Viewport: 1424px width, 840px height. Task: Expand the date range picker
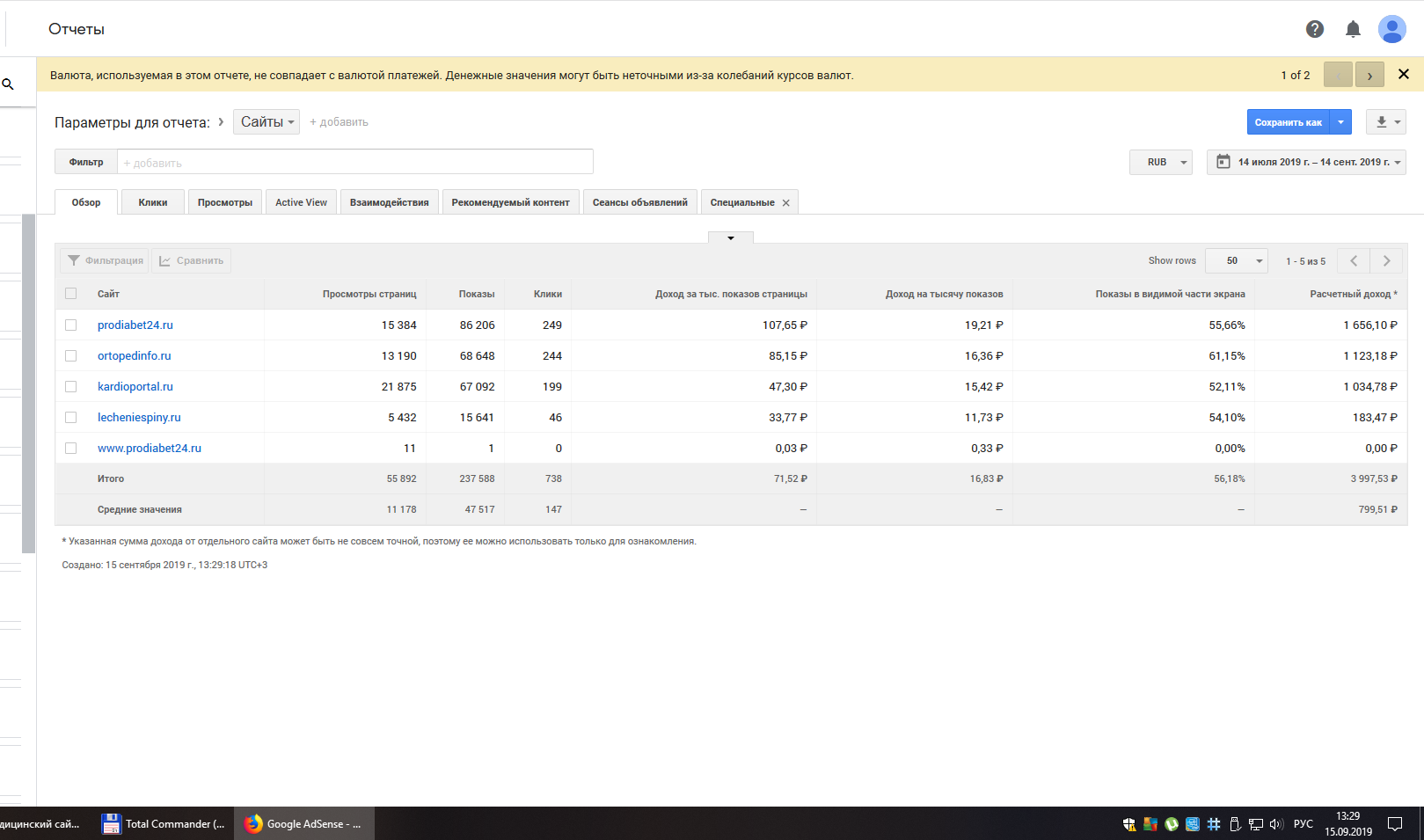tap(1306, 162)
